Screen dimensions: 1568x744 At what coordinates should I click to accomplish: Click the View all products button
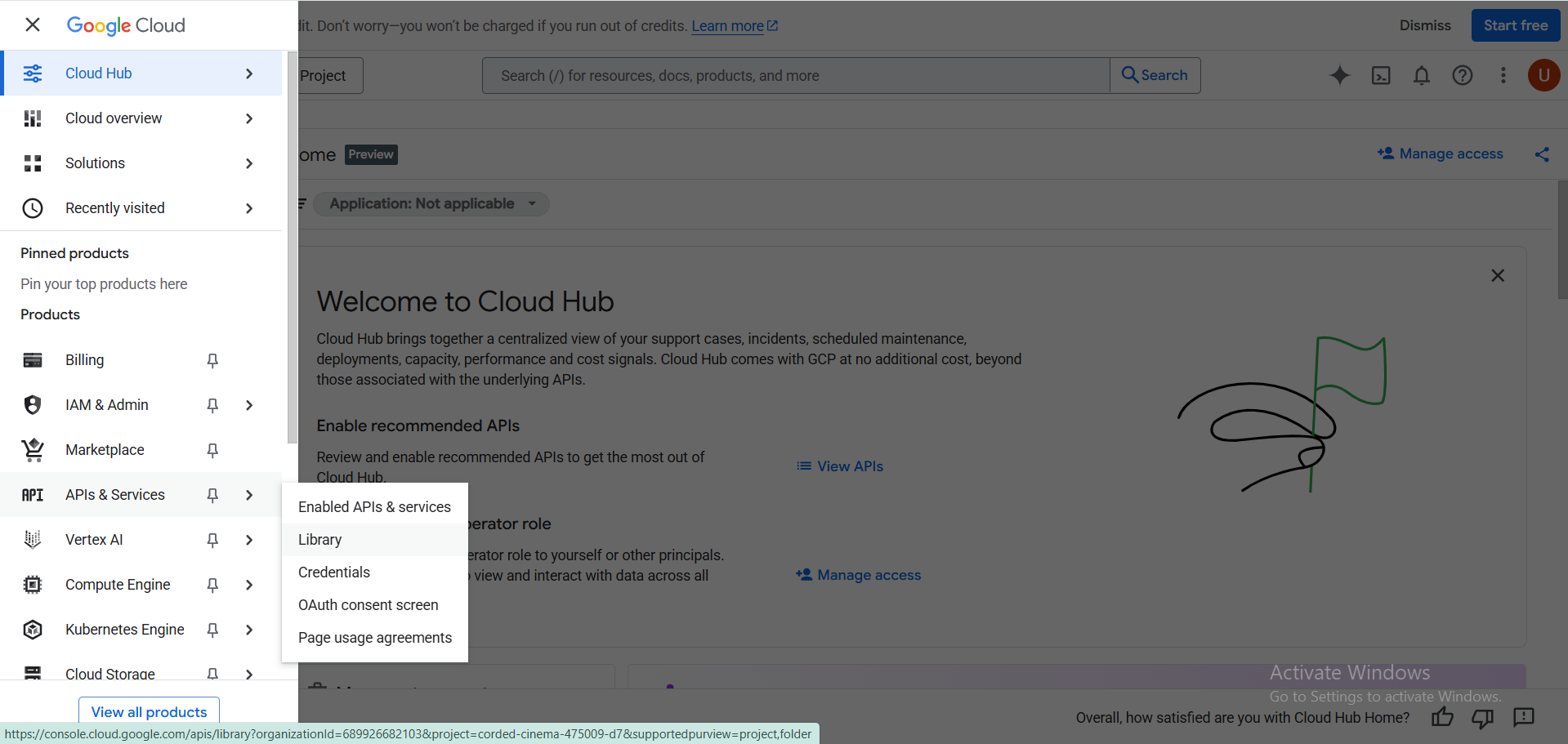tap(149, 711)
